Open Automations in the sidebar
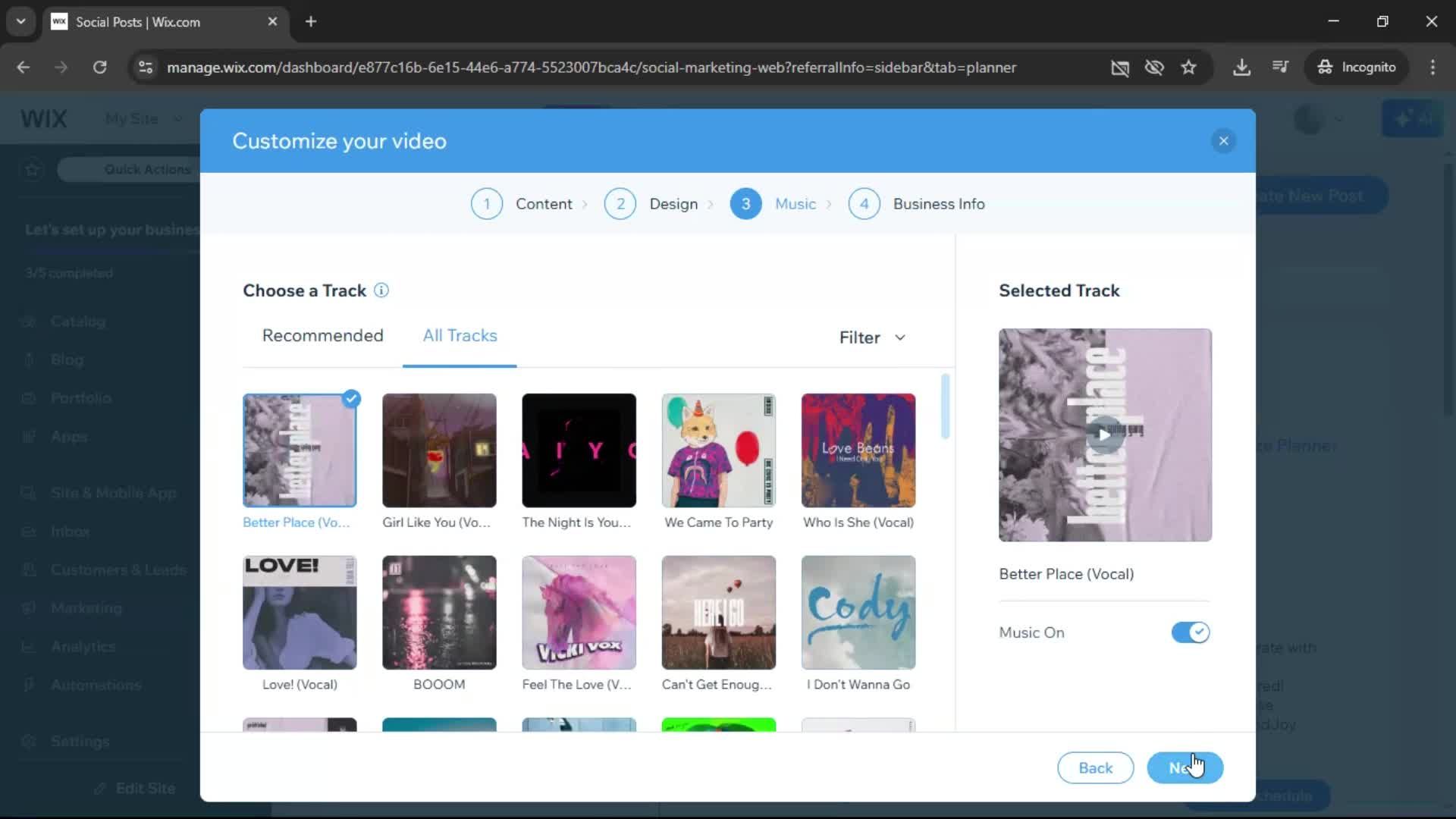 (x=96, y=685)
